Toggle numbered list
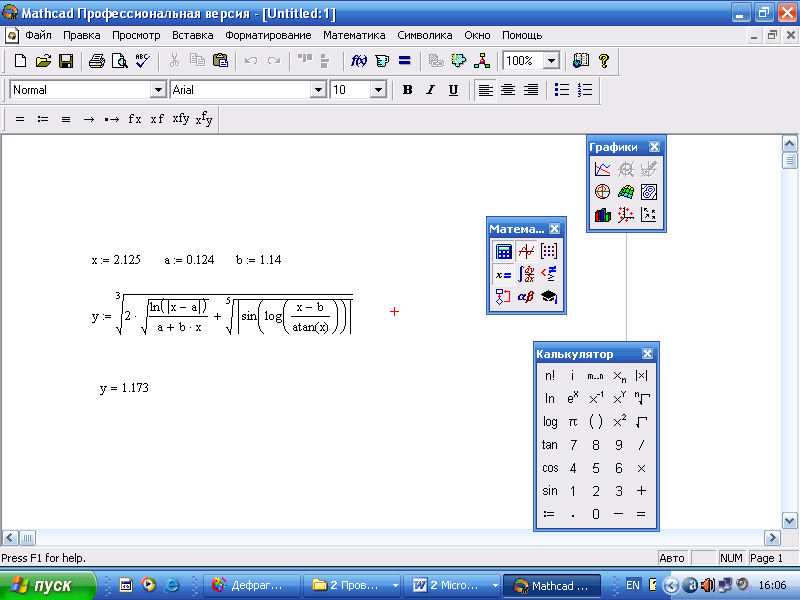 pyautogui.click(x=585, y=90)
